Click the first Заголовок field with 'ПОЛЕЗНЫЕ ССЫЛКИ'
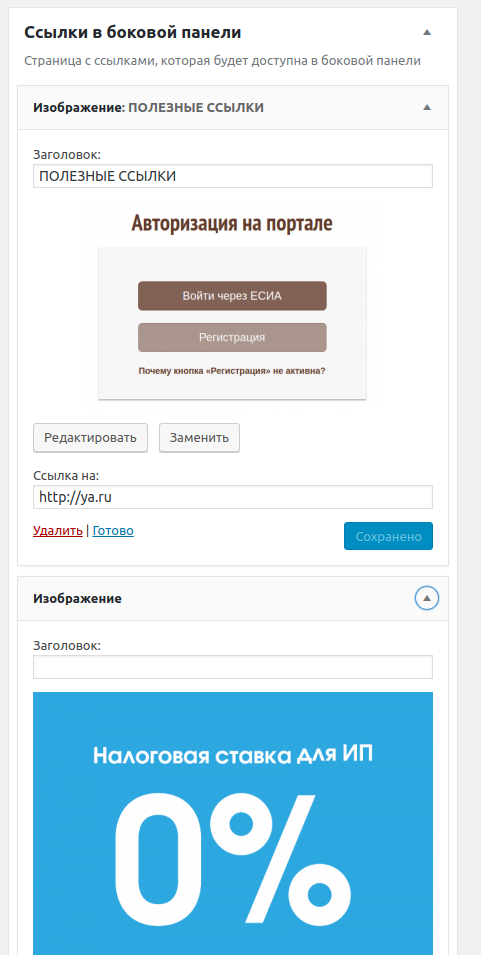This screenshot has height=955, width=481. tap(233, 176)
